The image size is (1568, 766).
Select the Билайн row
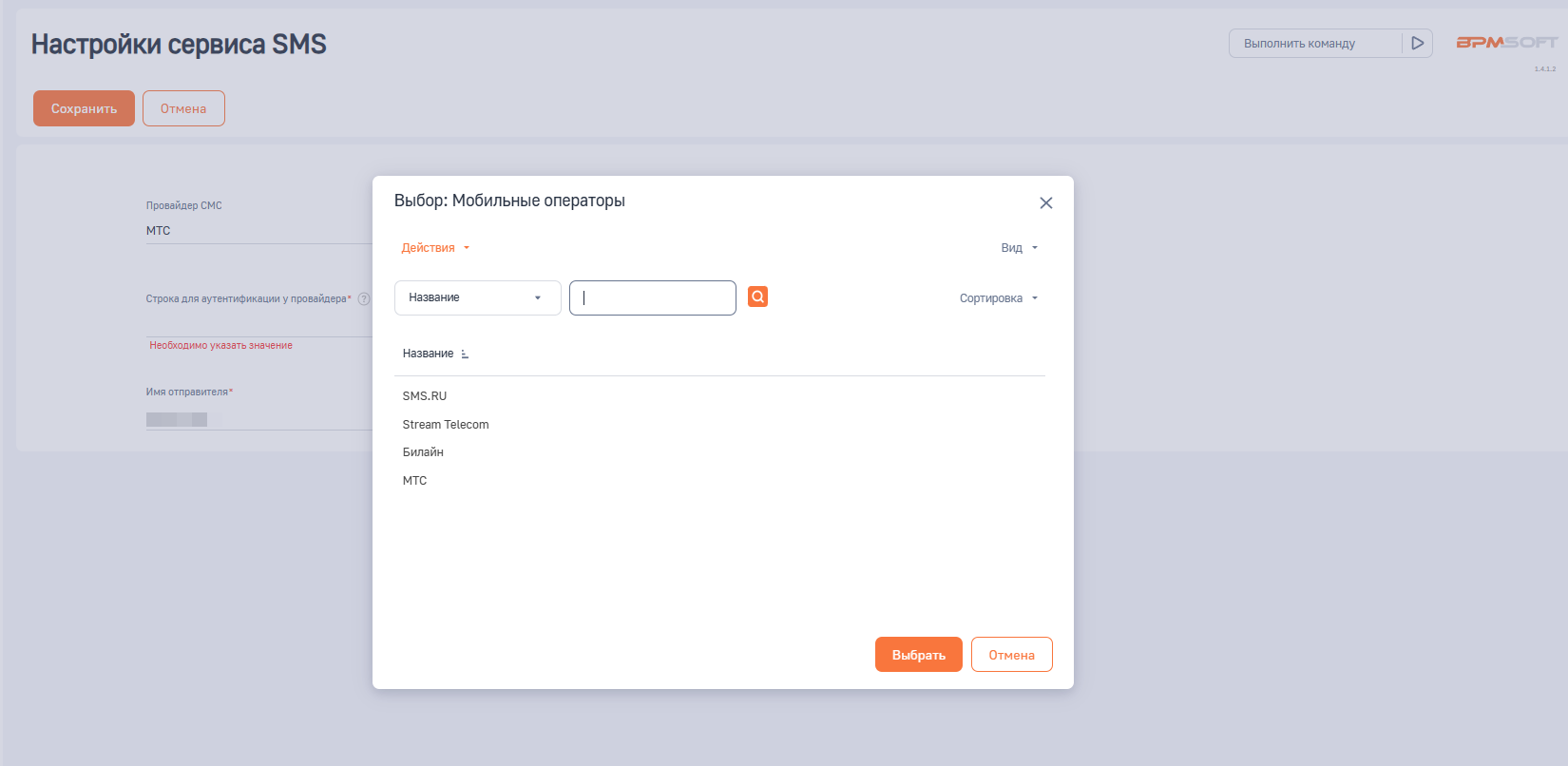pyautogui.click(x=719, y=452)
